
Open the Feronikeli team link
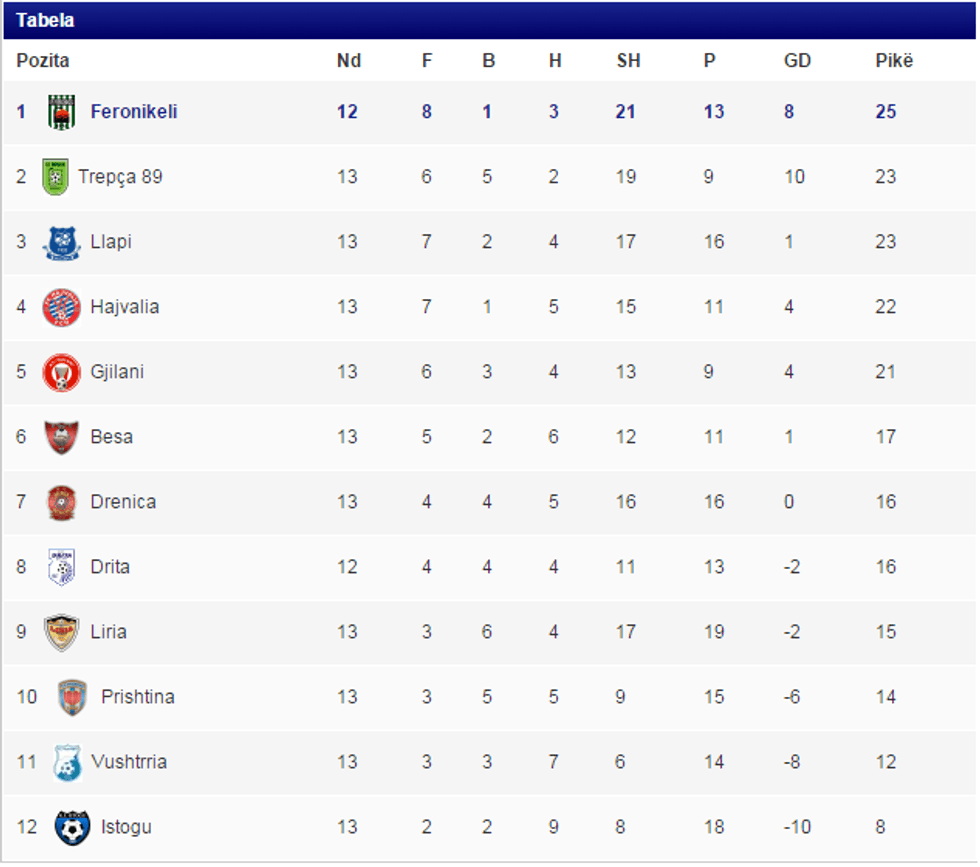coord(134,112)
